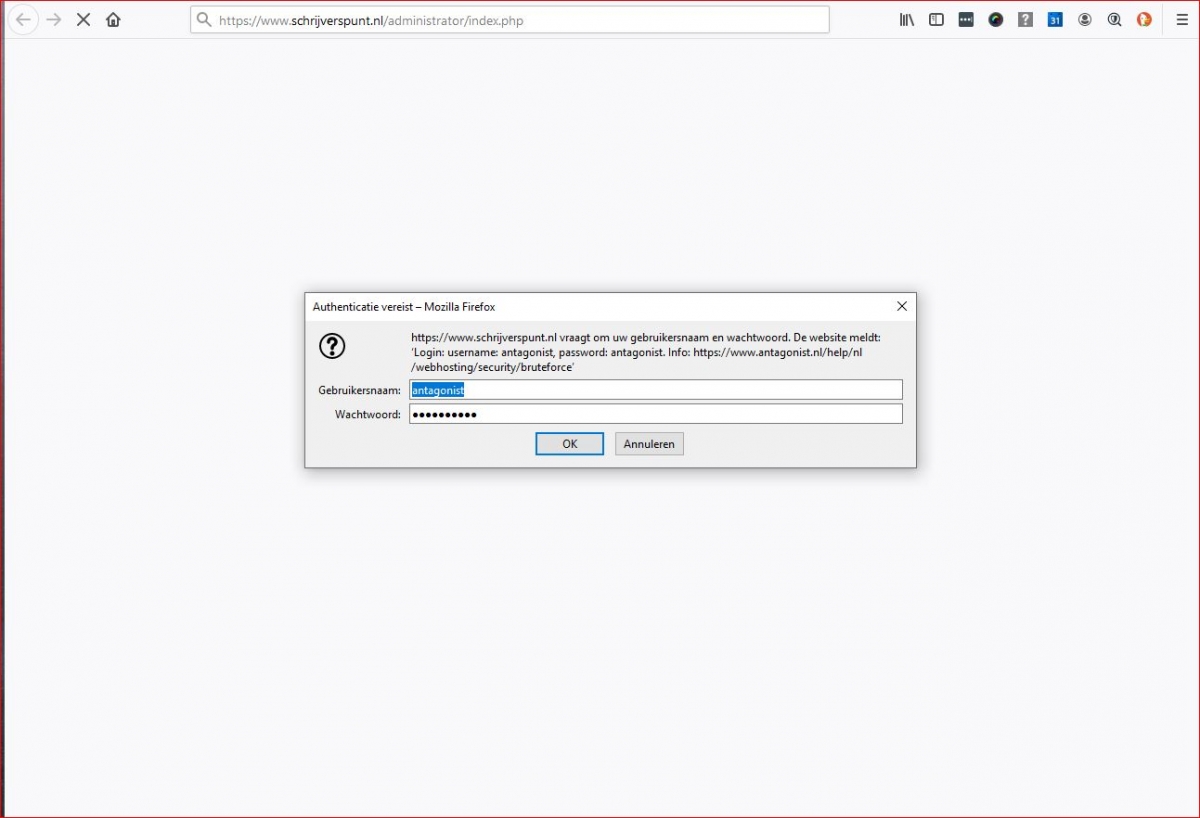Focus the Wachtwoord password field
This screenshot has width=1200, height=818.
(655, 414)
